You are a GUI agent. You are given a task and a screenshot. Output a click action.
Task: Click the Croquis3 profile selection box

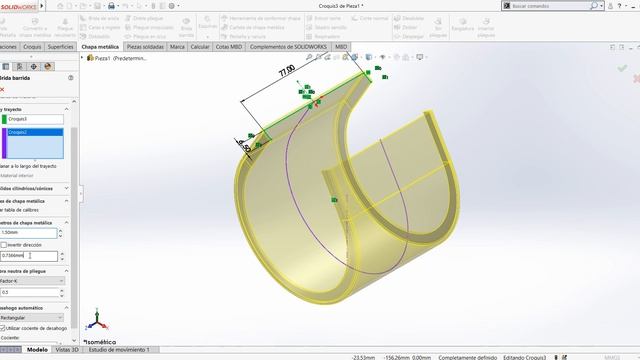[x=36, y=119]
